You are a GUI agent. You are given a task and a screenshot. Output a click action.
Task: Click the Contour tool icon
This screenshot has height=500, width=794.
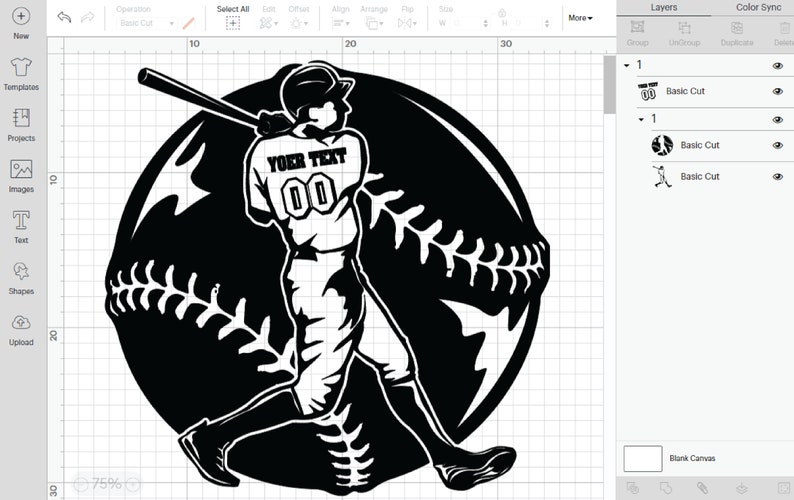(x=783, y=488)
